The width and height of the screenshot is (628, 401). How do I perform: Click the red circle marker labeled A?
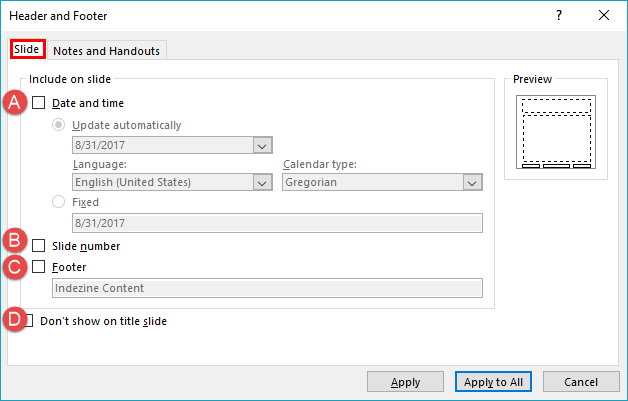click(16, 102)
